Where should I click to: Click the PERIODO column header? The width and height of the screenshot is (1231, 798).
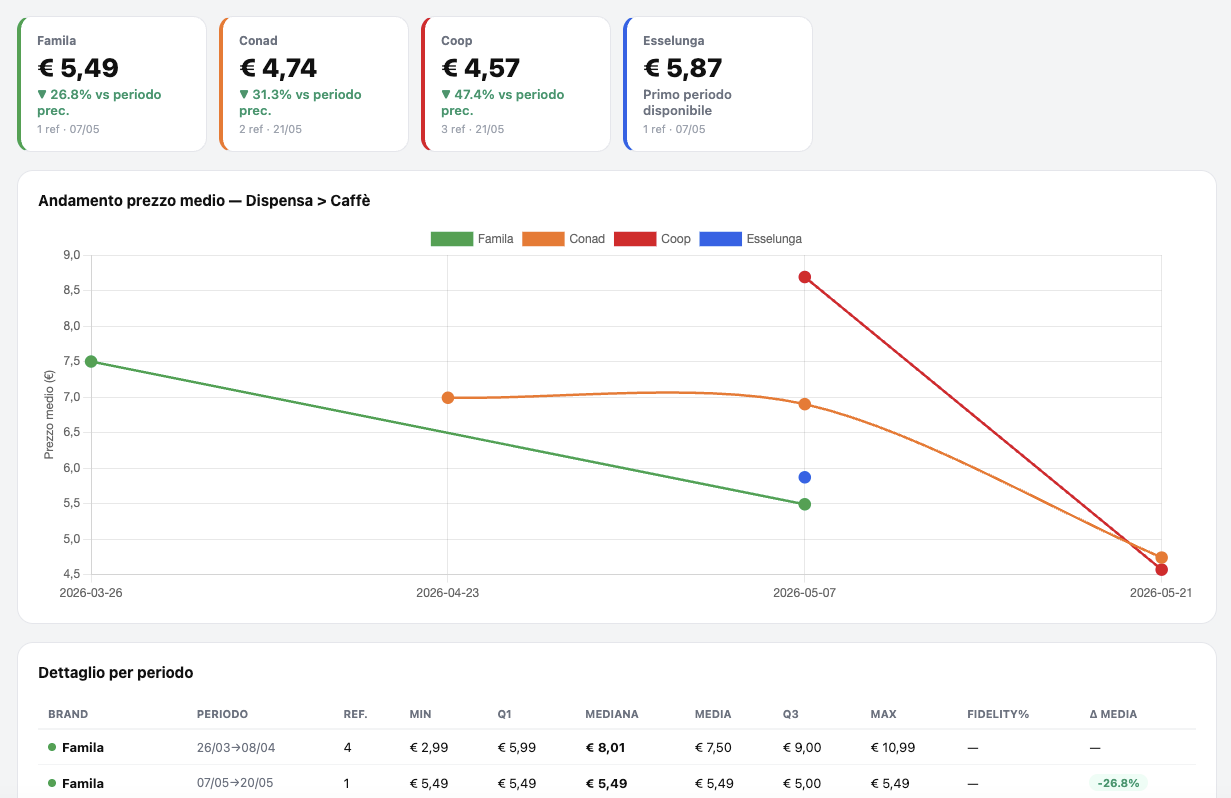click(222, 714)
